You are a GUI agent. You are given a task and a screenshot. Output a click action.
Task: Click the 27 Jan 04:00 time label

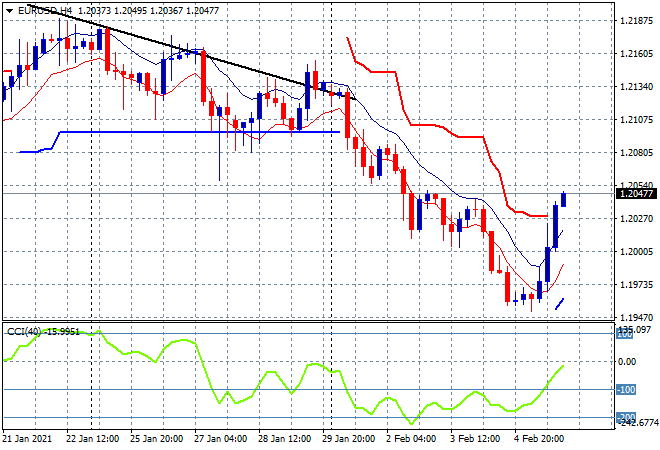click(x=221, y=439)
